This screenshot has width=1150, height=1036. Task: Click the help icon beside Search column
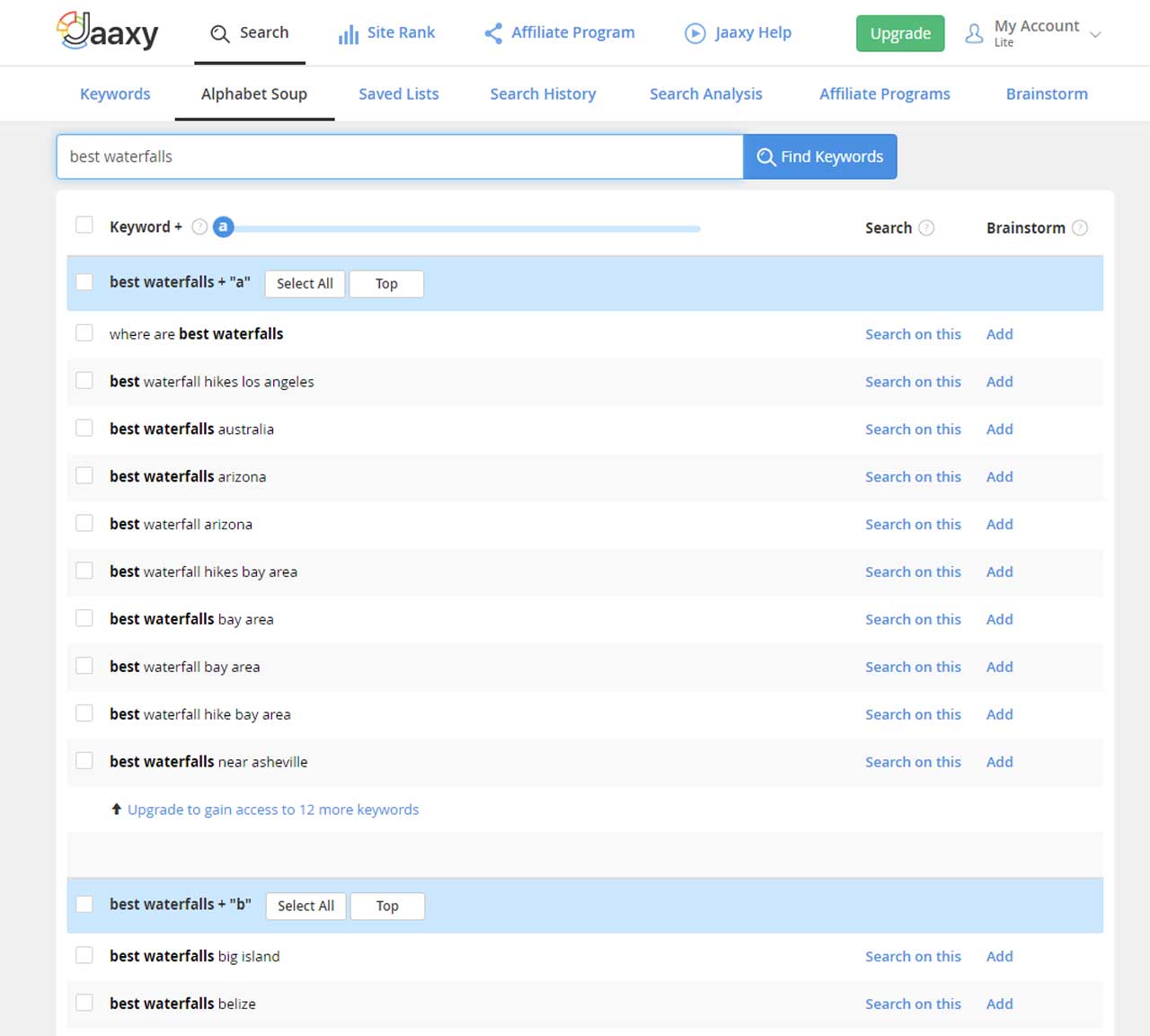927,228
